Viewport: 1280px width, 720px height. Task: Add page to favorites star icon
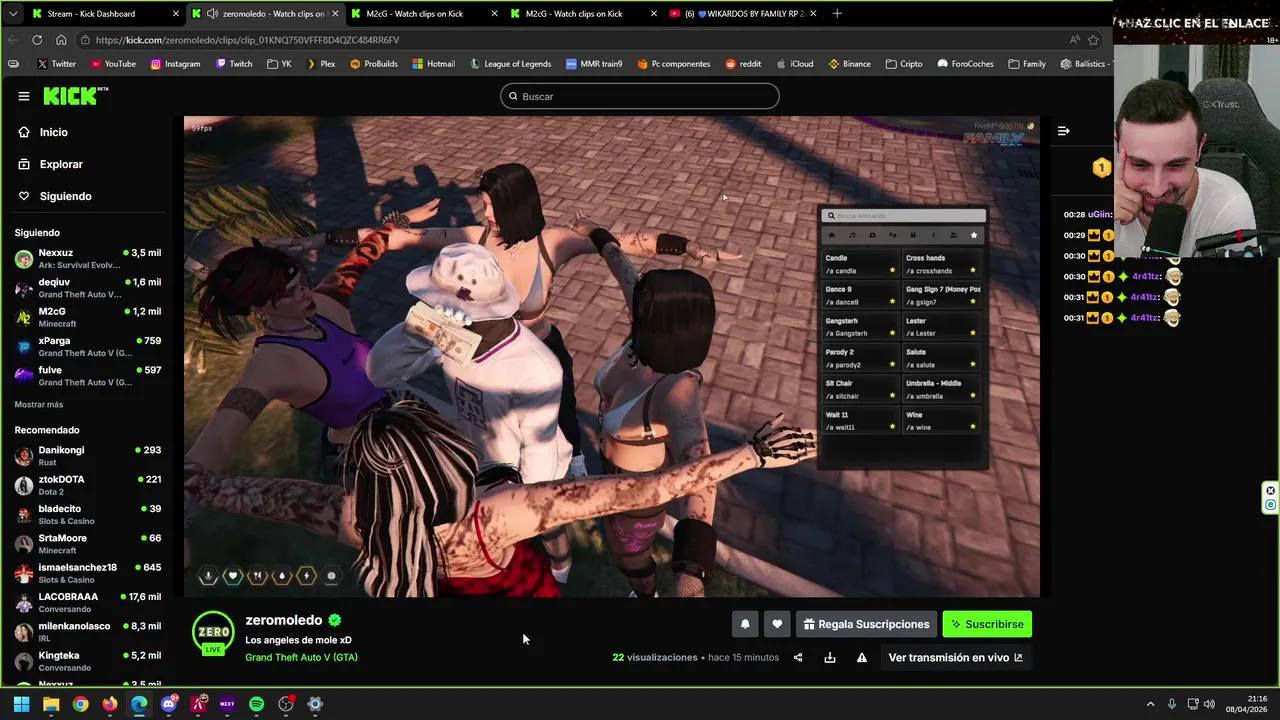(1094, 40)
